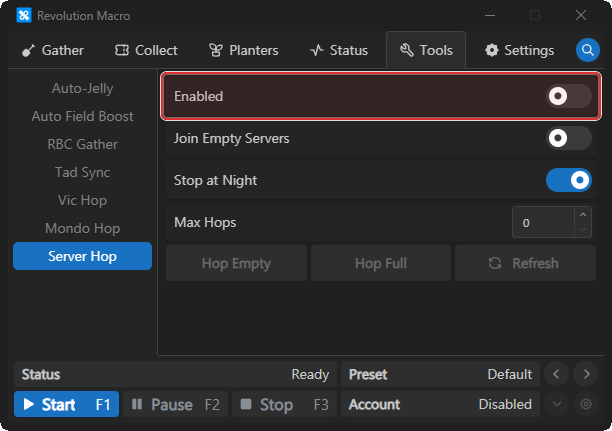This screenshot has height=431, width=612.
Task: Select Auto Field Boost in the sidebar
Action: 82,116
